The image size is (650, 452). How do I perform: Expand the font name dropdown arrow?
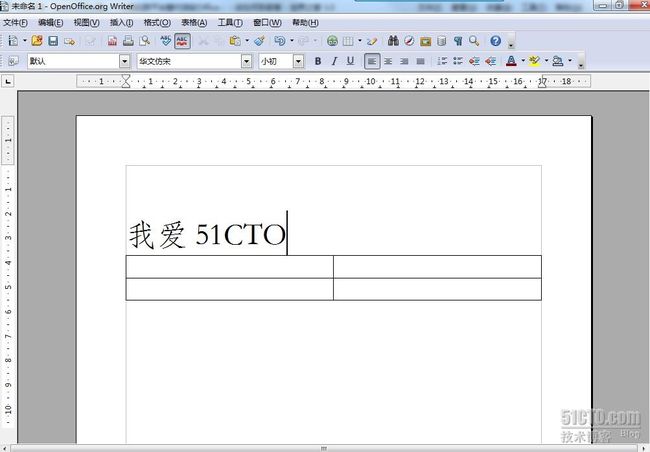point(247,61)
